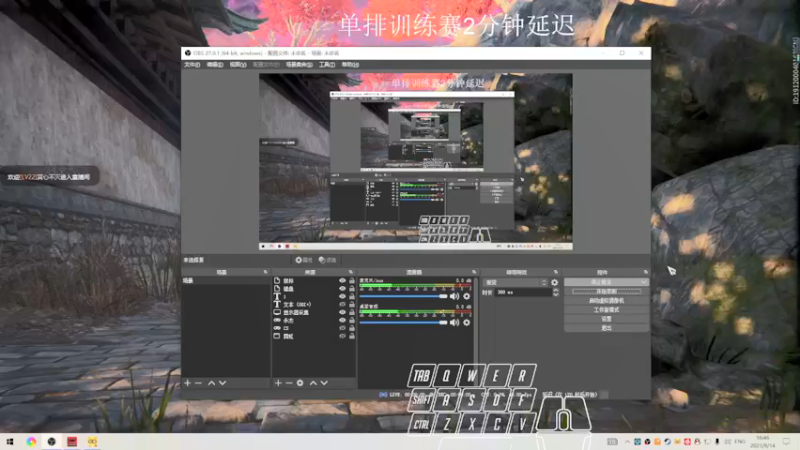Select the 场景 item in scenes list
800x450 pixels.
click(226, 281)
